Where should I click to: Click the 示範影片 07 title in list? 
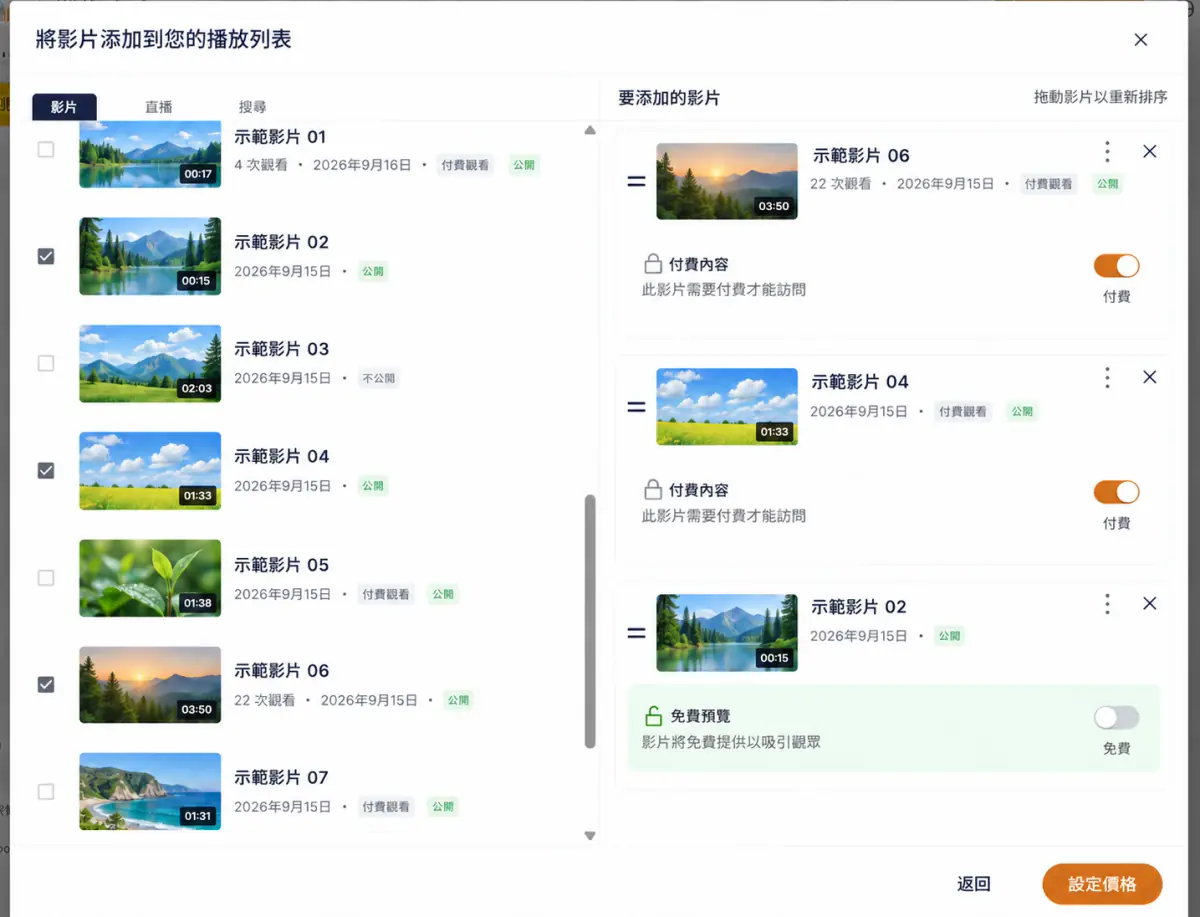point(281,777)
